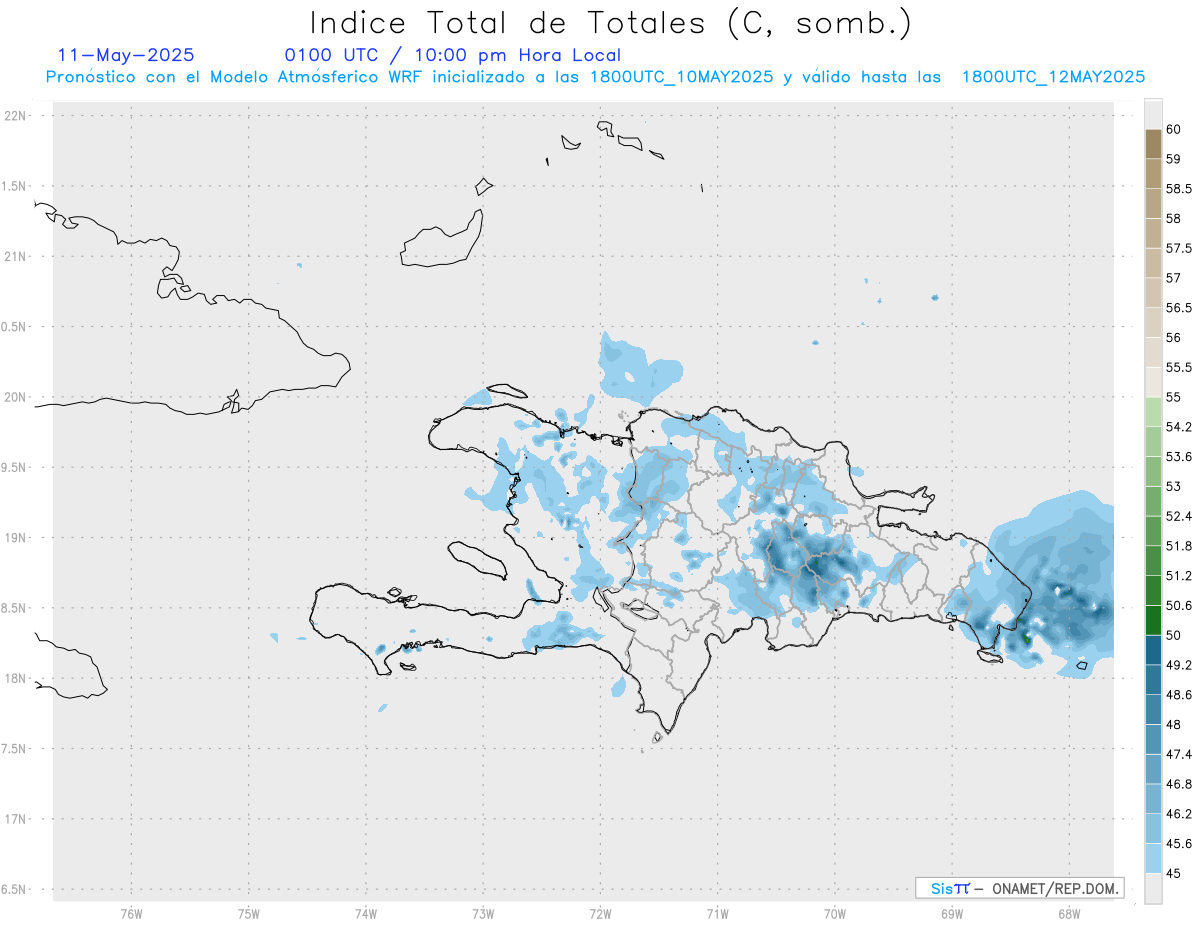Screen dimensions: 1200x927
Task: Click the '71W' longitude label
Action: [x=717, y=914]
